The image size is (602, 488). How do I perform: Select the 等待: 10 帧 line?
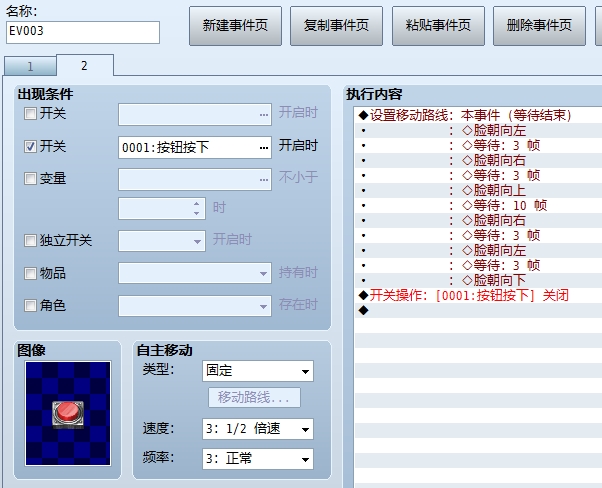pyautogui.click(x=478, y=205)
